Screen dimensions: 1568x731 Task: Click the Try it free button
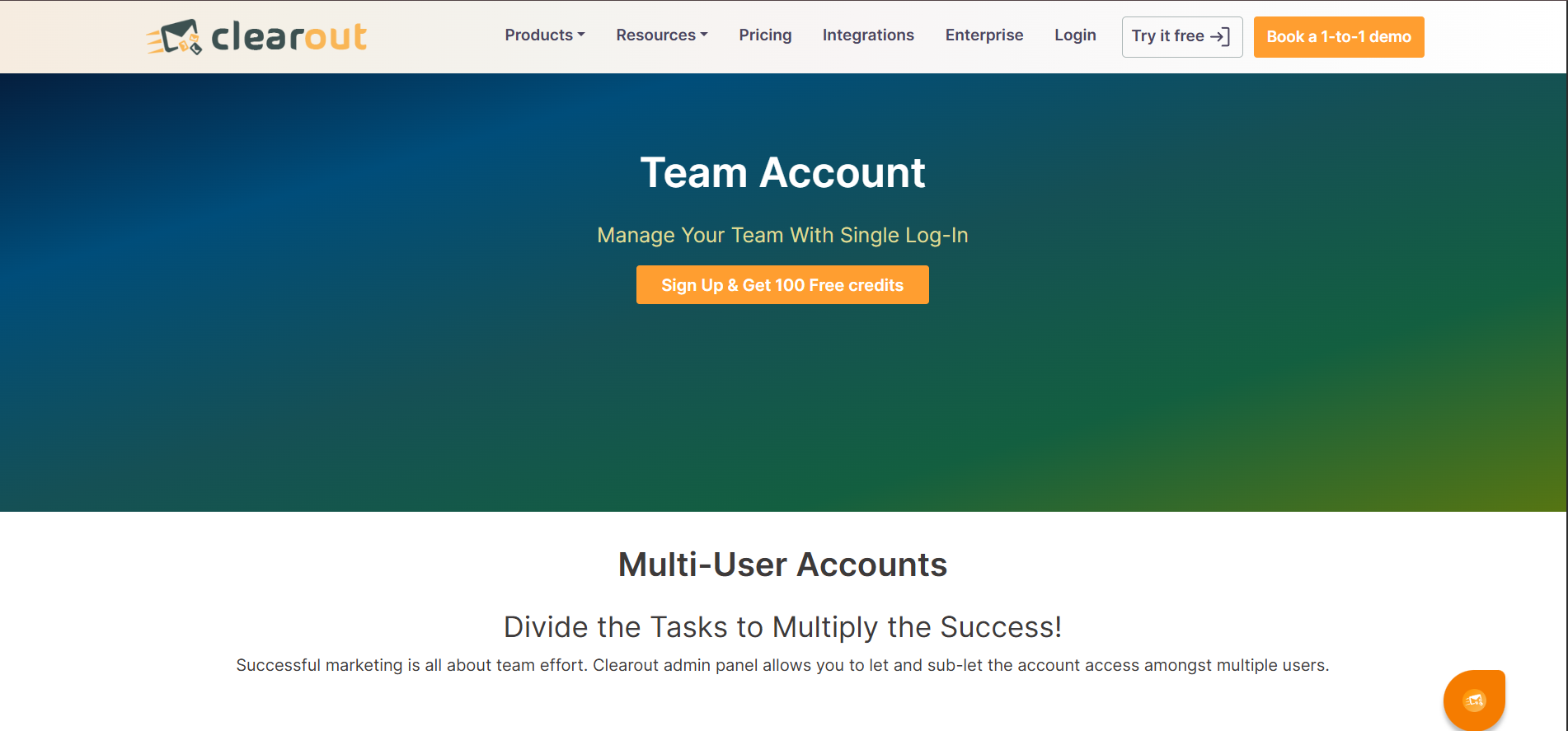coord(1182,37)
